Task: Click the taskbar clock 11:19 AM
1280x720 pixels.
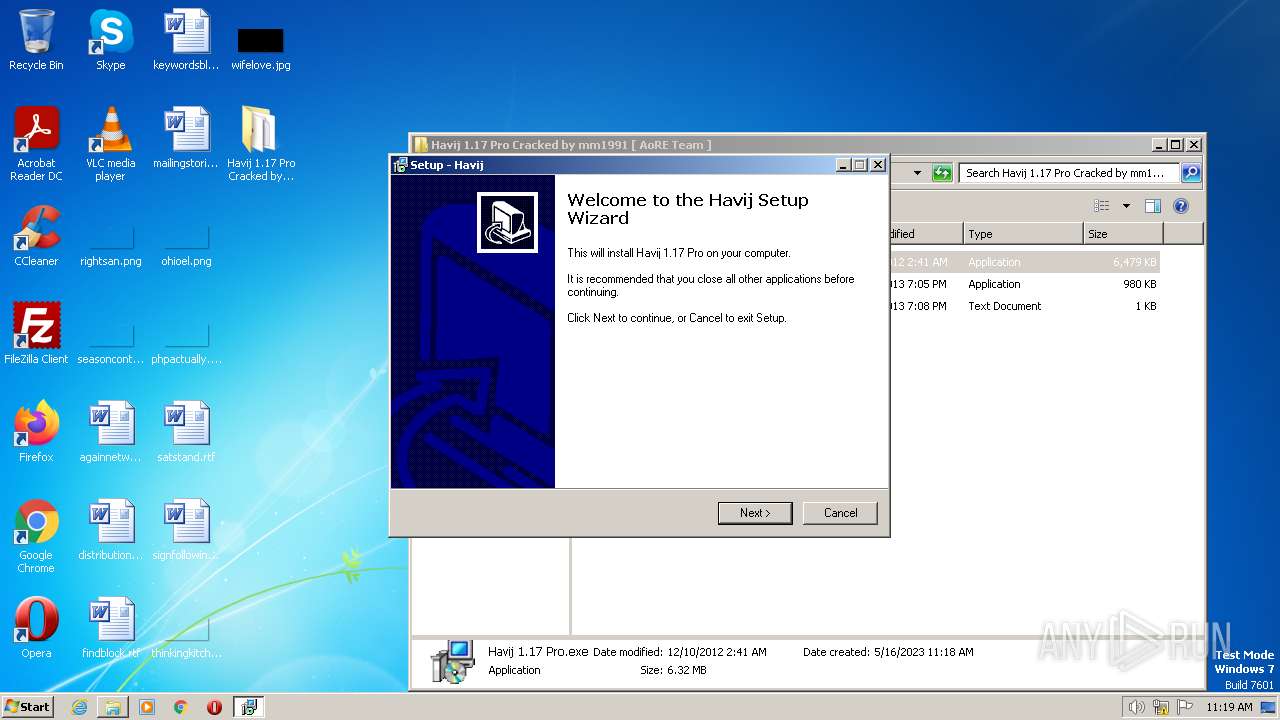Action: (x=1229, y=707)
